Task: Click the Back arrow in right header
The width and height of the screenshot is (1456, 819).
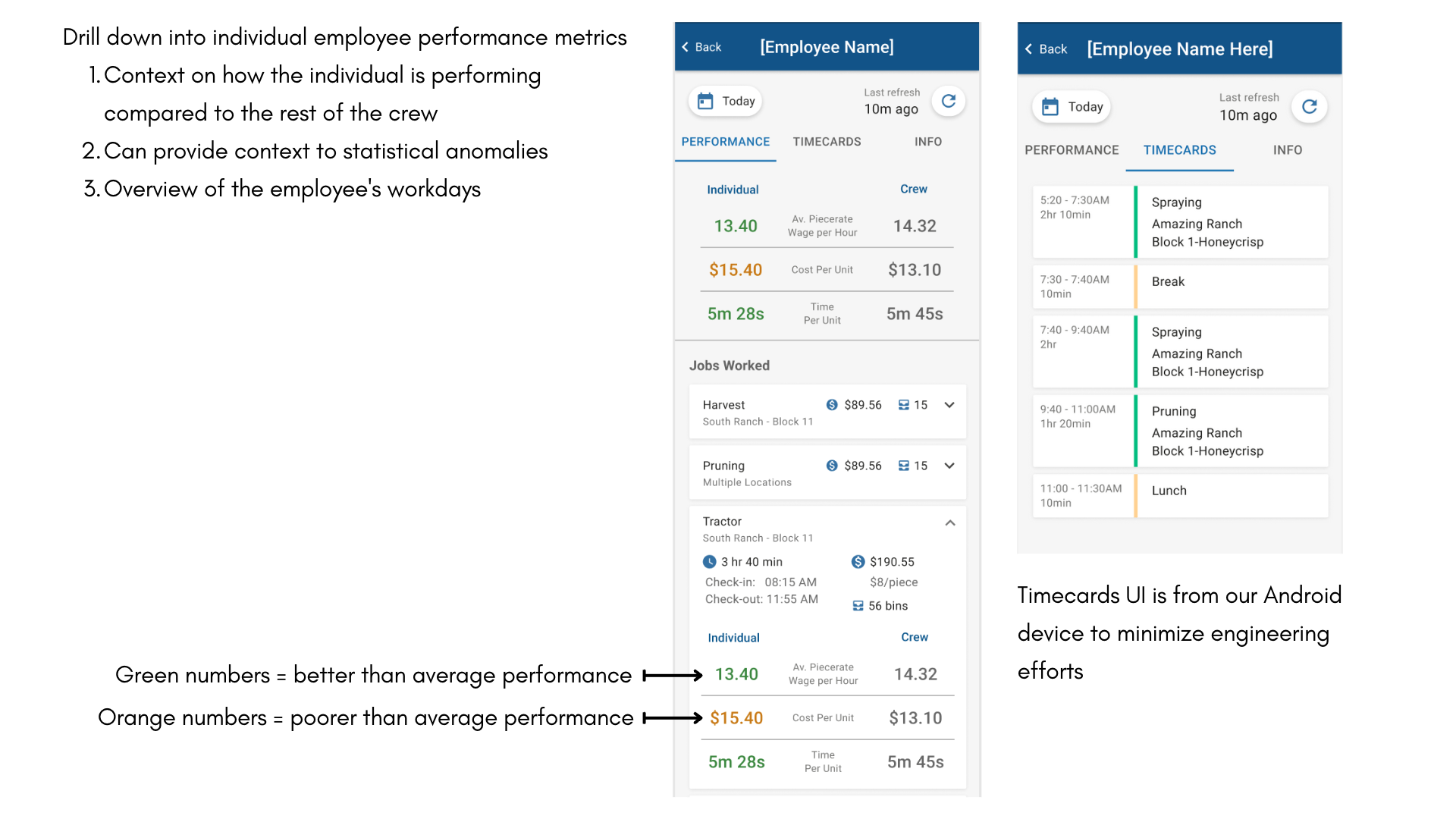Action: (x=1029, y=49)
